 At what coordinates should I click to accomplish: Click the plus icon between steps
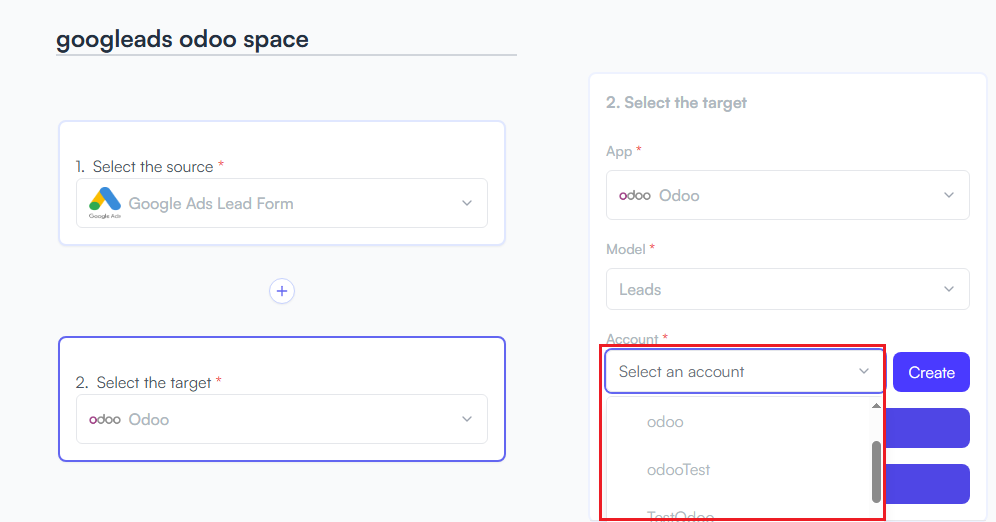[281, 291]
